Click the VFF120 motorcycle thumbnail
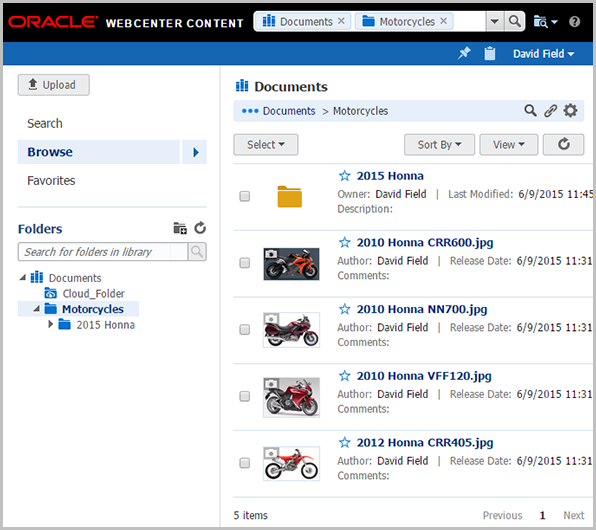Screen dimensions: 596x530 (x=292, y=397)
